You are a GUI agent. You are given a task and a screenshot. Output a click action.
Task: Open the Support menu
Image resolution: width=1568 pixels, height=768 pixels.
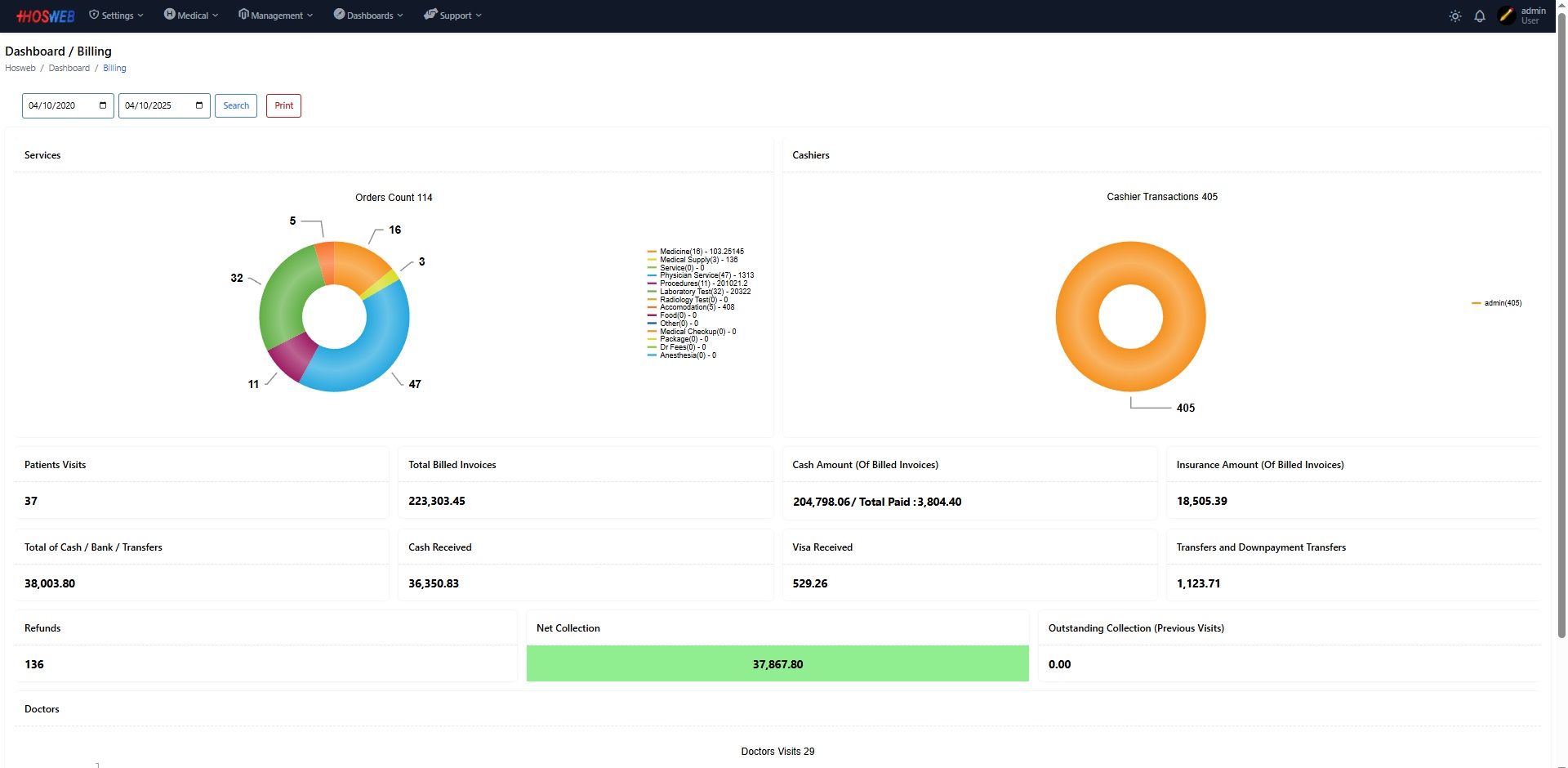pyautogui.click(x=454, y=16)
